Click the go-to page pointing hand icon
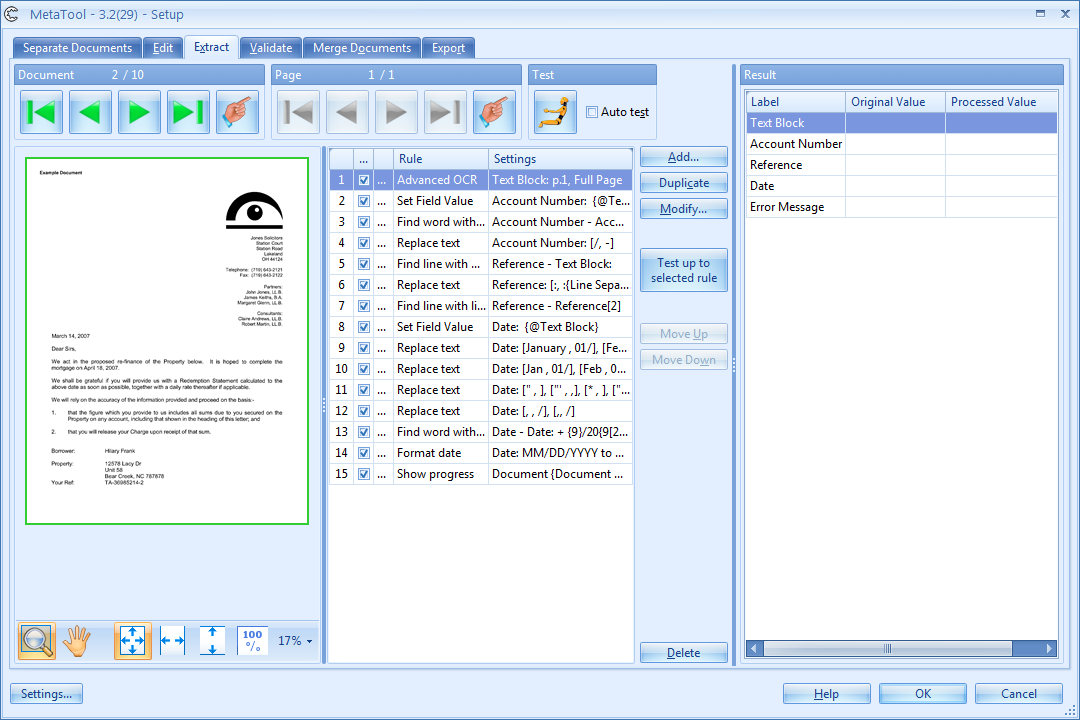1080x720 pixels. coord(495,112)
